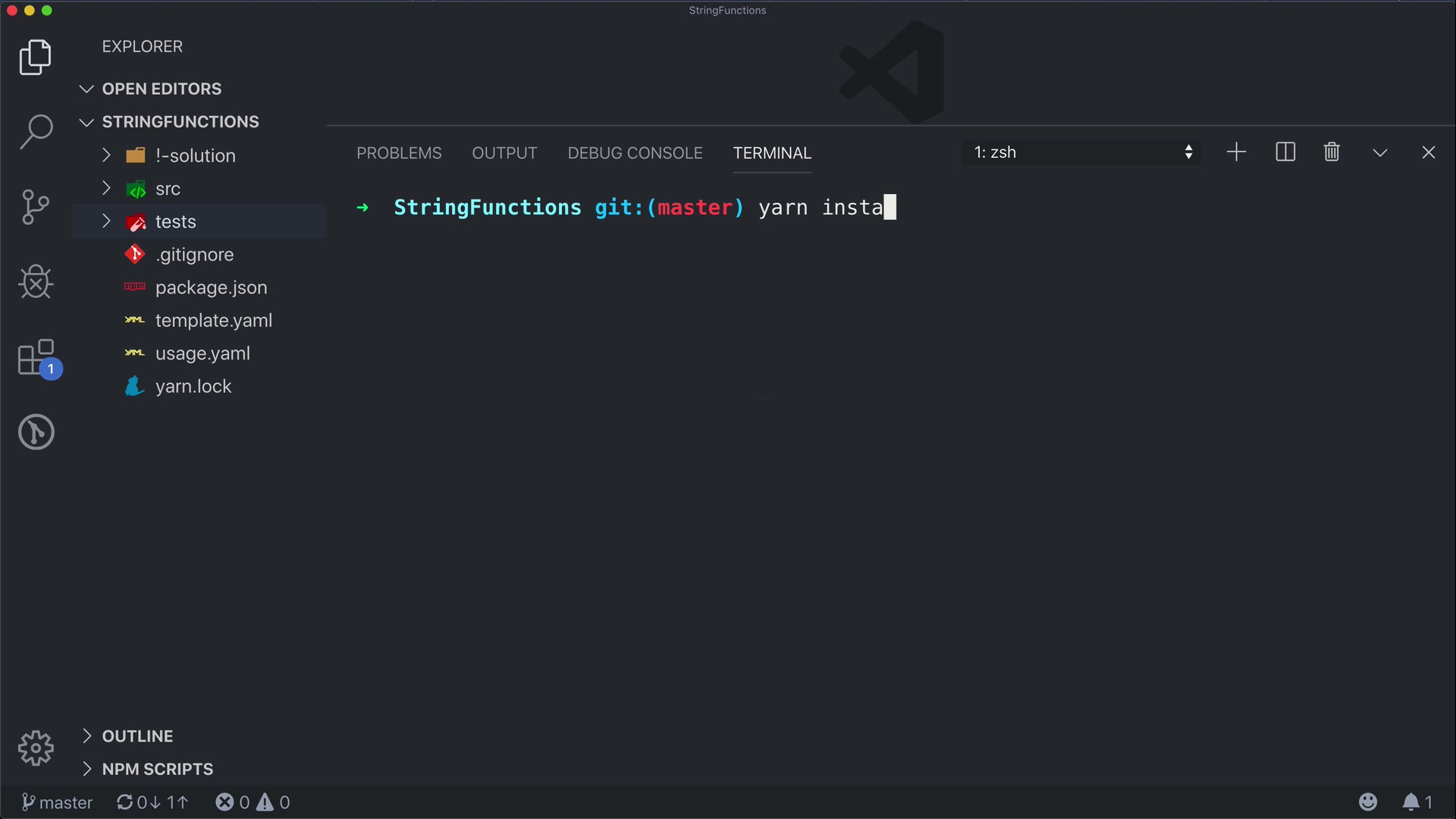Click the feedback smiley icon
This screenshot has height=819, width=1456.
(1368, 802)
